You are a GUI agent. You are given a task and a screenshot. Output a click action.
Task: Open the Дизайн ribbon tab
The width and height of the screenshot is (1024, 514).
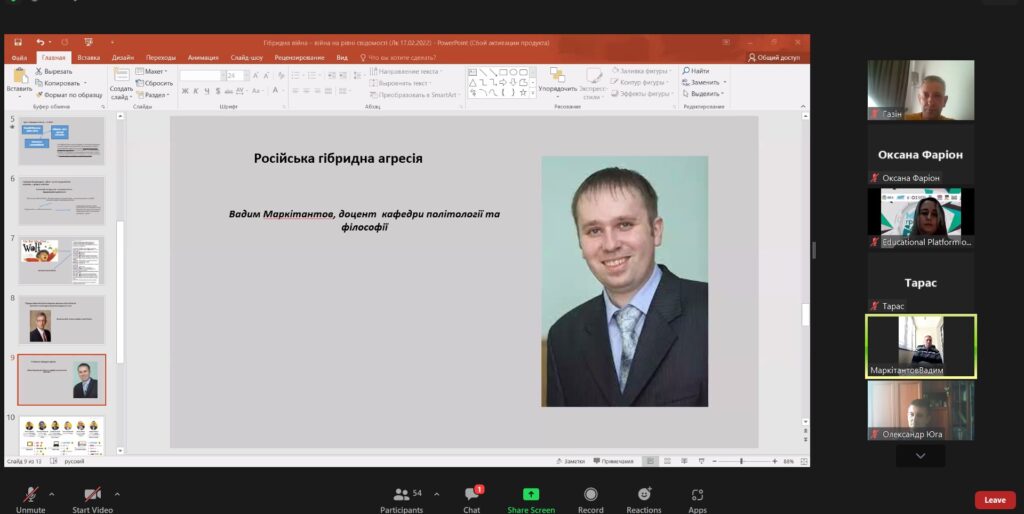point(123,58)
